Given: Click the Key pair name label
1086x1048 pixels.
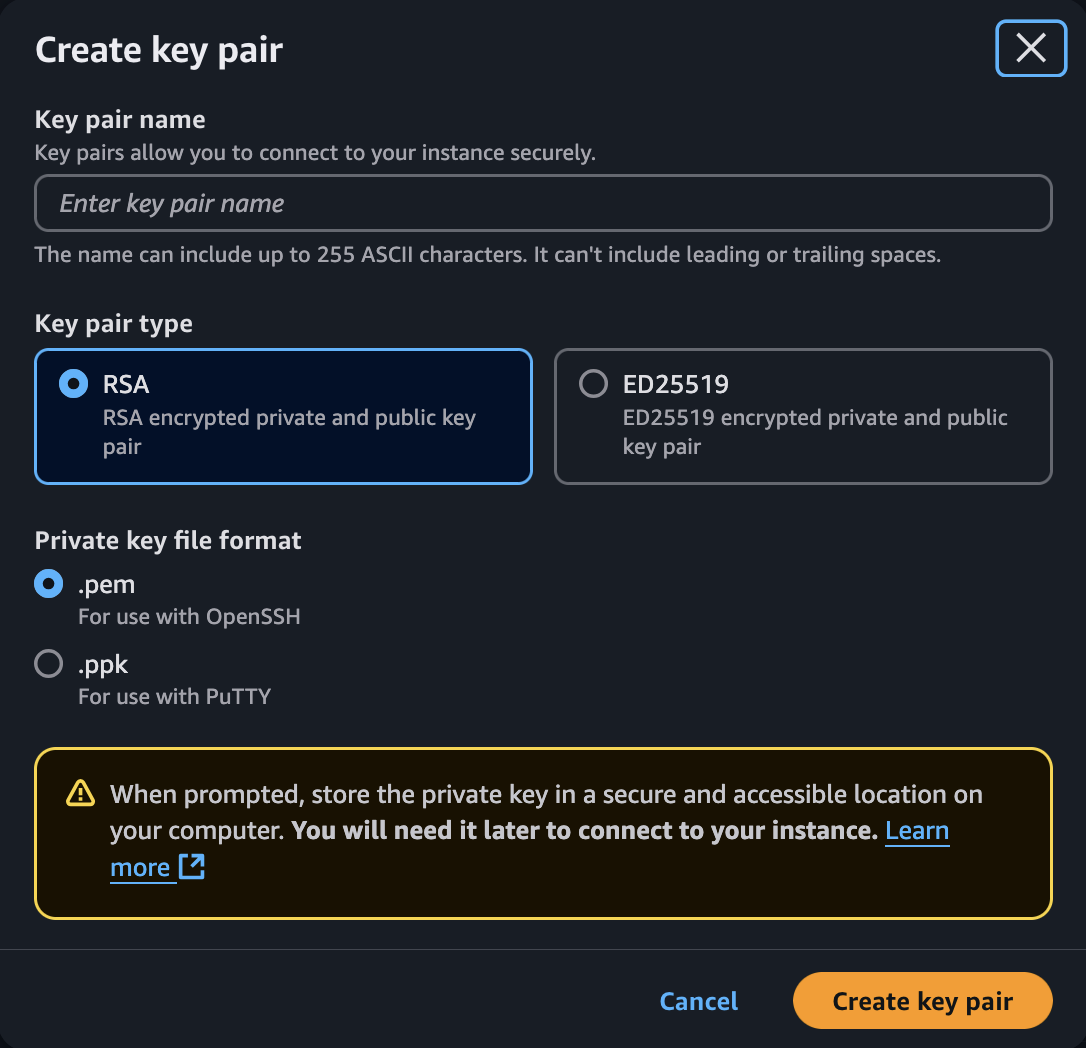Looking at the screenshot, I should 120,120.
